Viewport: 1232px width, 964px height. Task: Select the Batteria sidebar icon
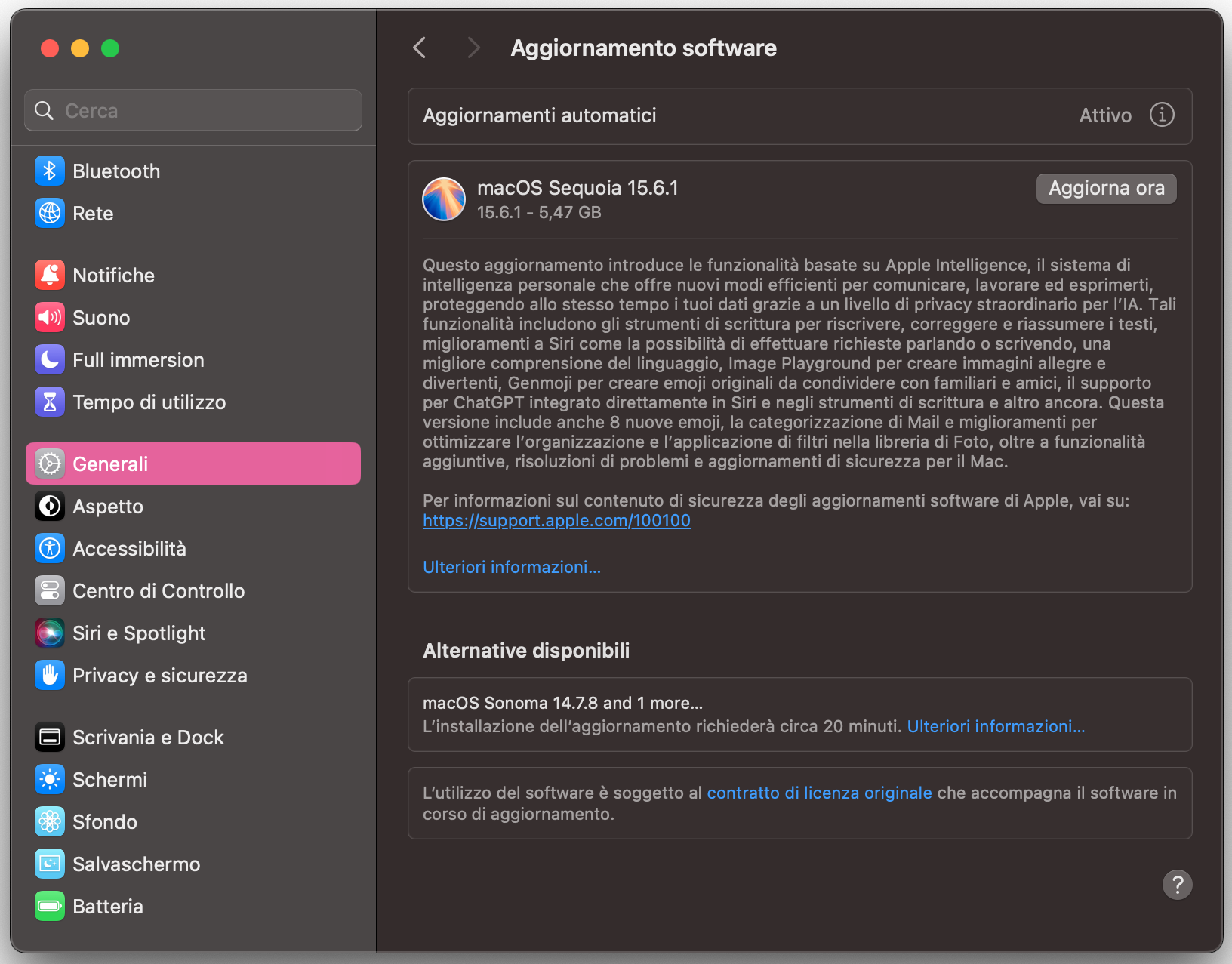[48, 906]
